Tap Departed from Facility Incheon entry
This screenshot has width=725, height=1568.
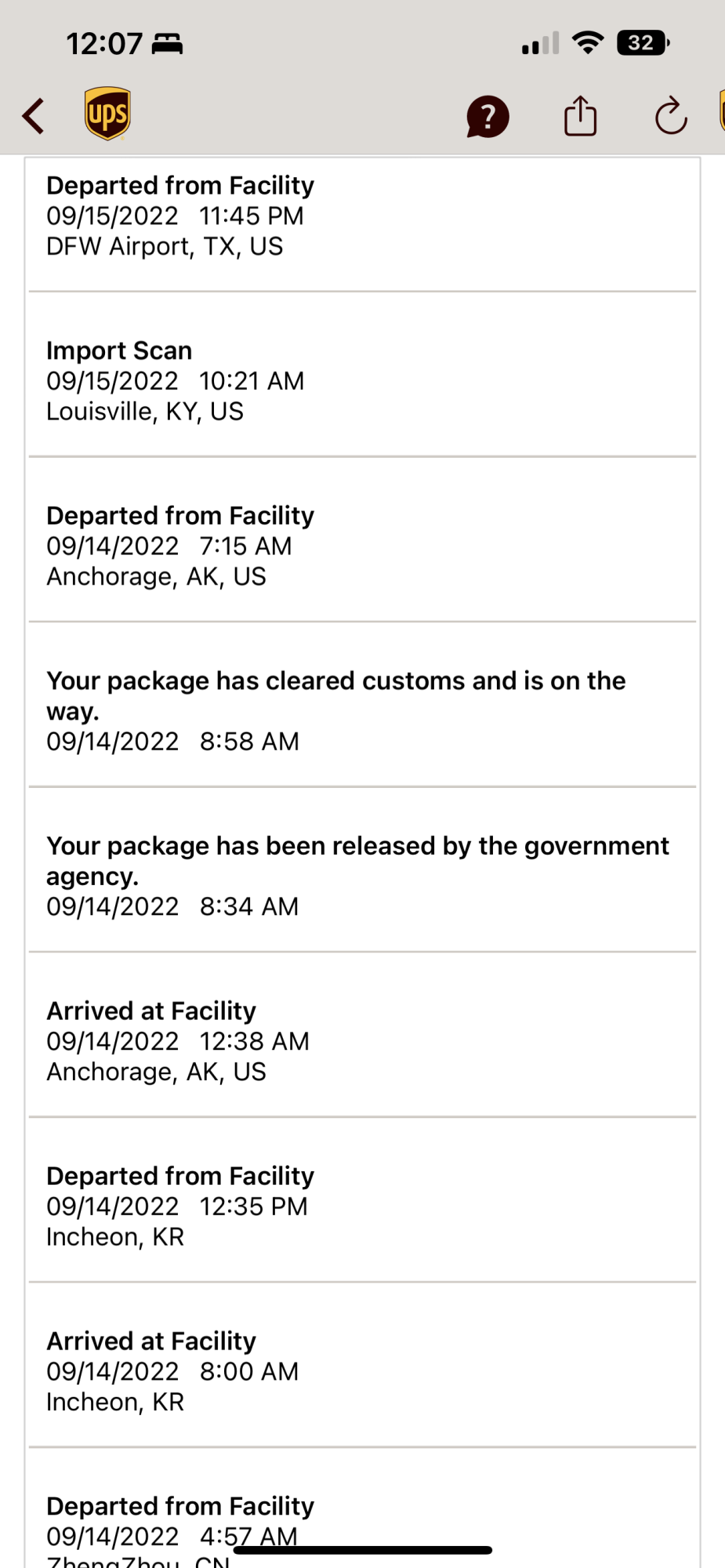[362, 1207]
